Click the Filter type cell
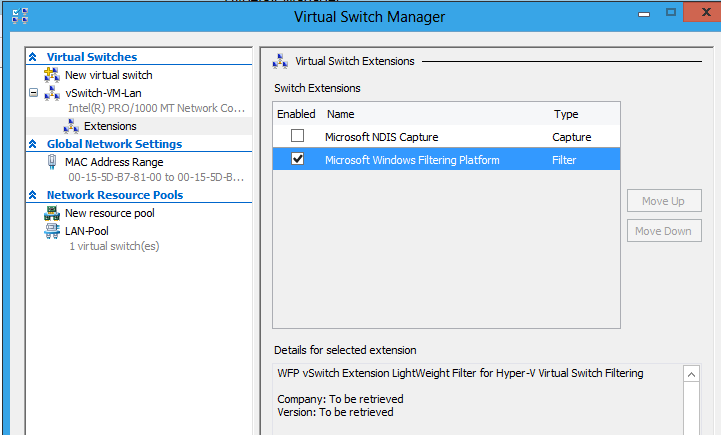This screenshot has width=721, height=435. pos(564,160)
